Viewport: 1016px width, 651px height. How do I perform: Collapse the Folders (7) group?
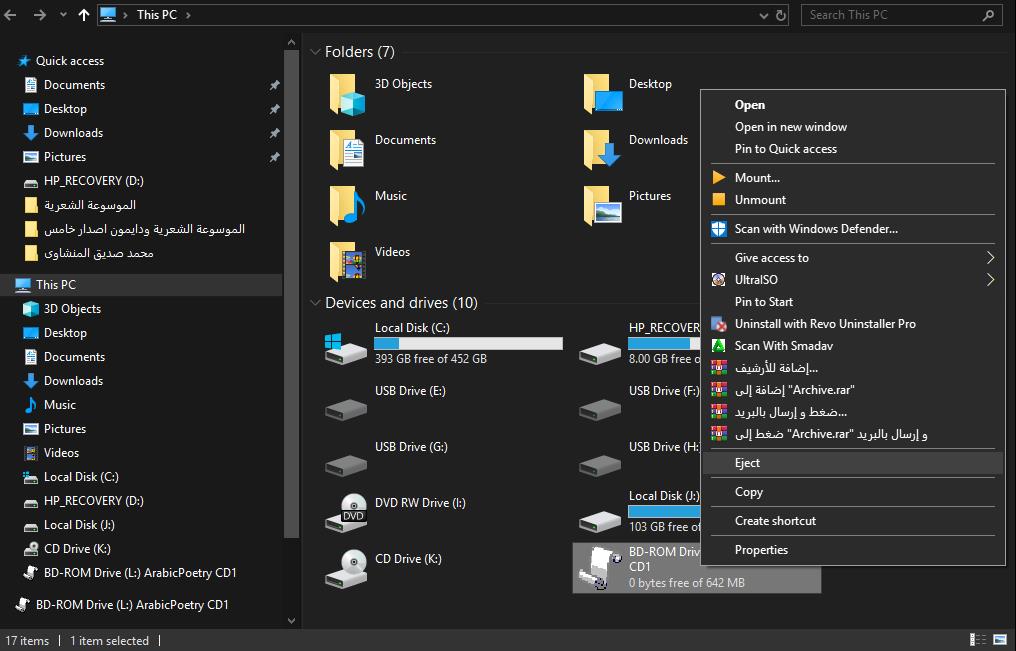pyautogui.click(x=315, y=52)
